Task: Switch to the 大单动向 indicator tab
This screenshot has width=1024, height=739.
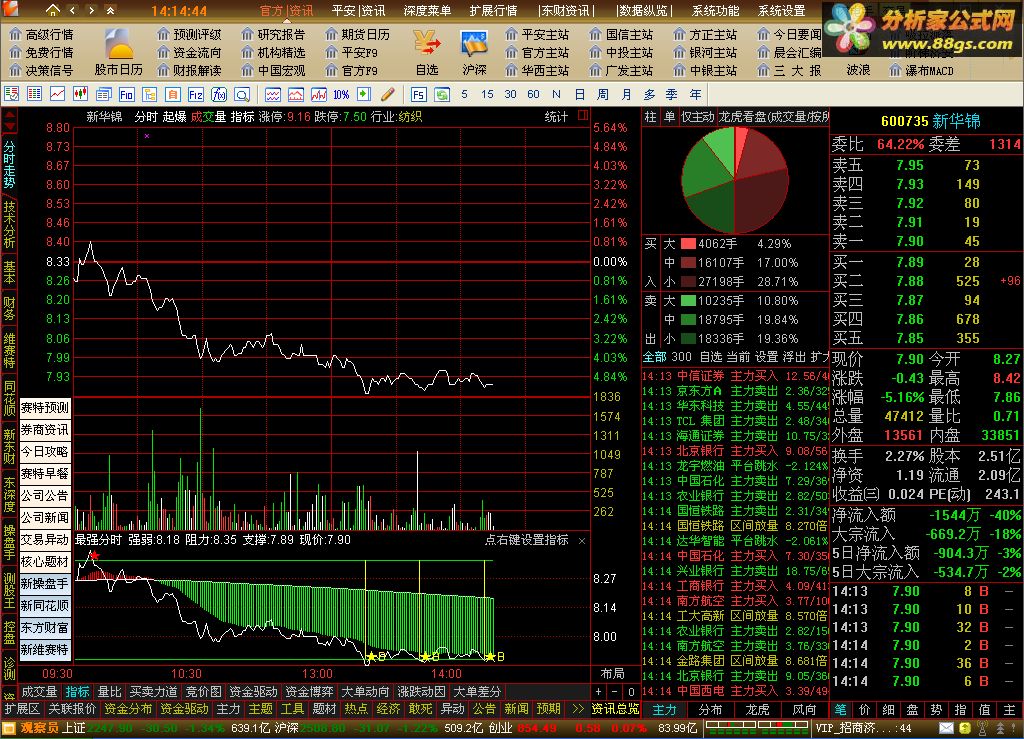Action: [366, 691]
